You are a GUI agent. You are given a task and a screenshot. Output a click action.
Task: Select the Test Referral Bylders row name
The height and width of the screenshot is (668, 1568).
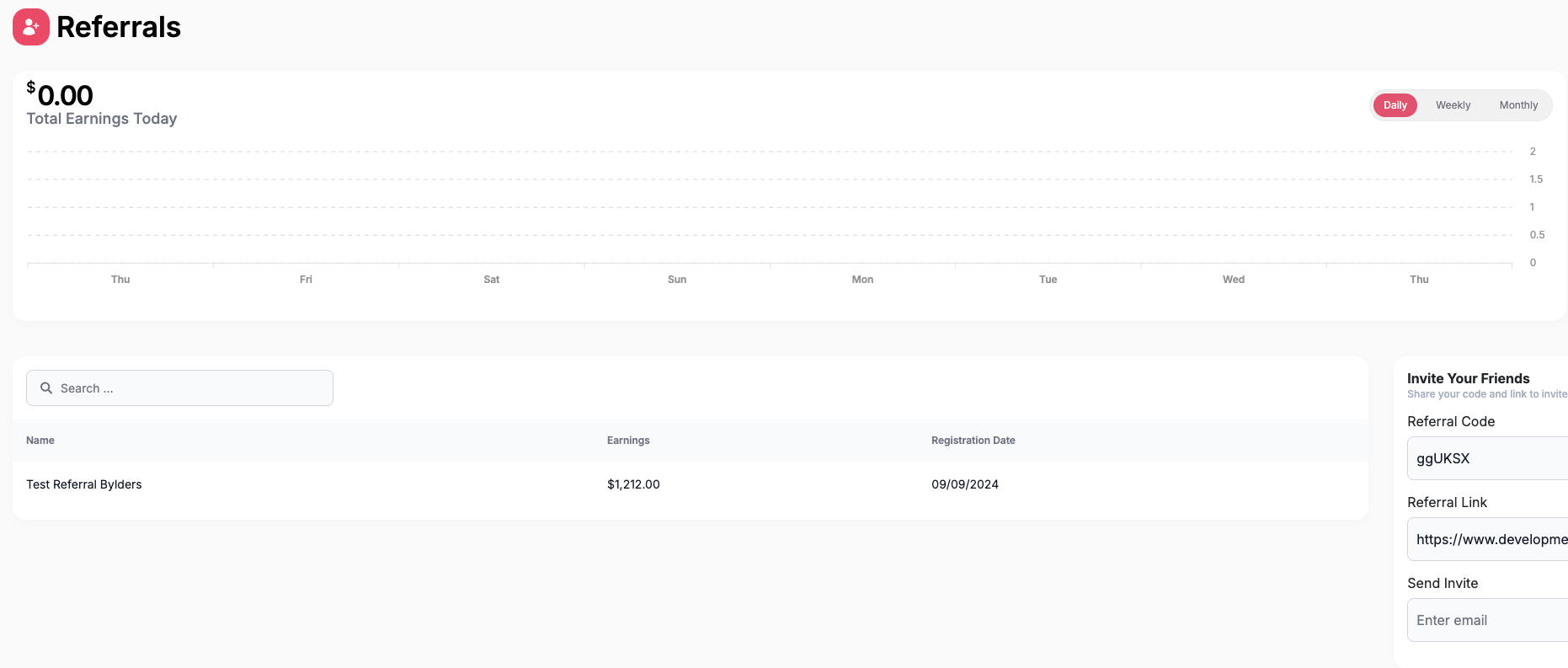pyautogui.click(x=84, y=484)
